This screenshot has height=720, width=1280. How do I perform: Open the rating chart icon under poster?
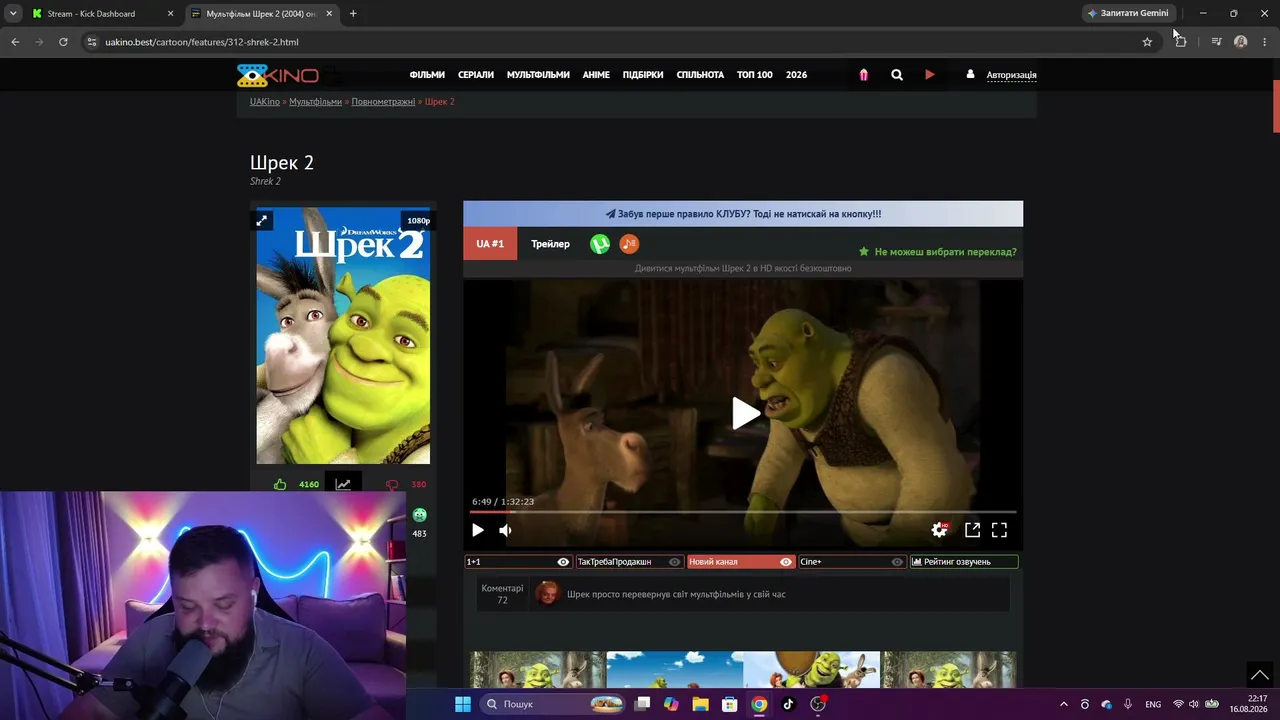343,484
